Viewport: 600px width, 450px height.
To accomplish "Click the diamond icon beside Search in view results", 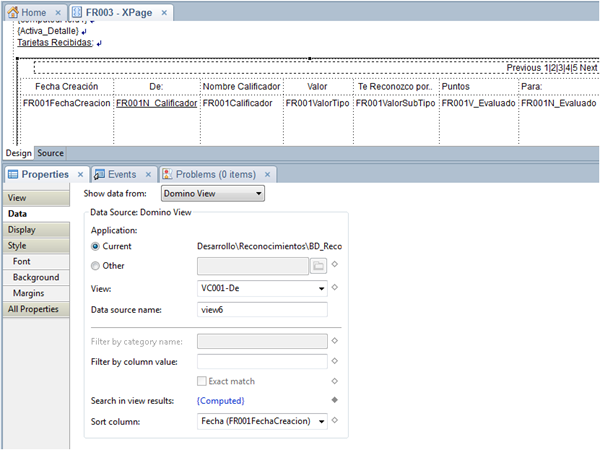I will pos(336,401).
